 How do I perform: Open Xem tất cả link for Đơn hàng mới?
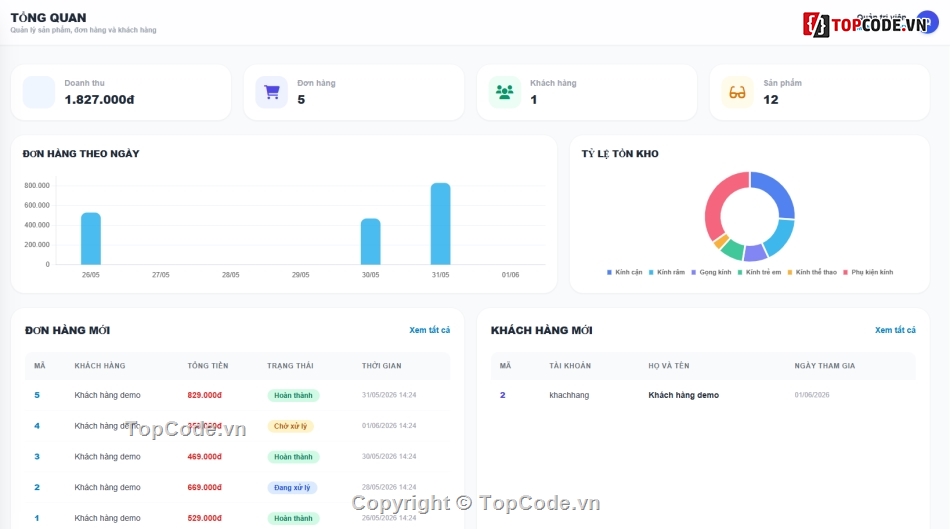click(430, 330)
